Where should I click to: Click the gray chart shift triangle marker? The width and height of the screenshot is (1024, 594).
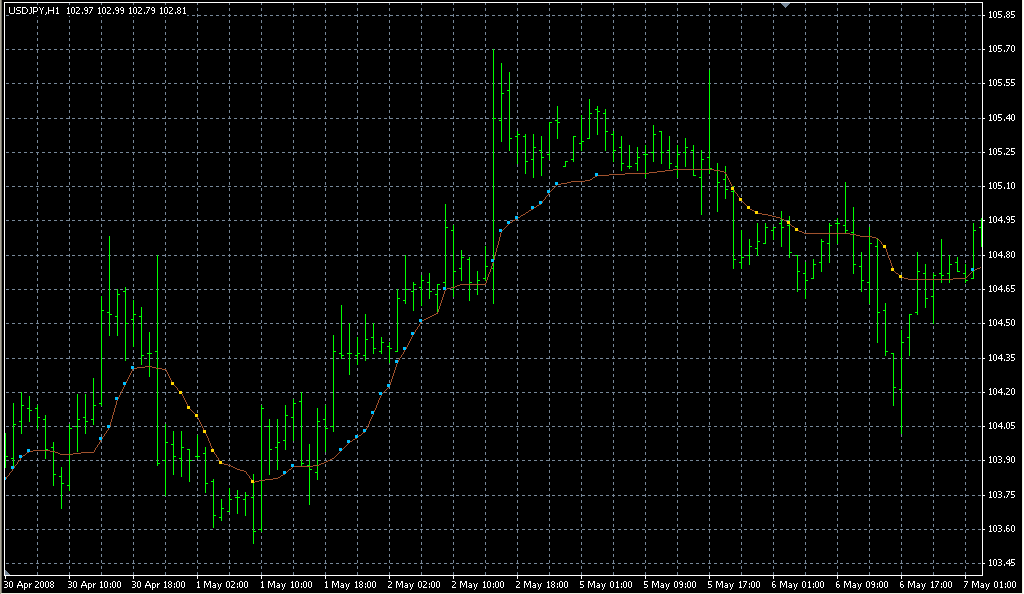786,5
